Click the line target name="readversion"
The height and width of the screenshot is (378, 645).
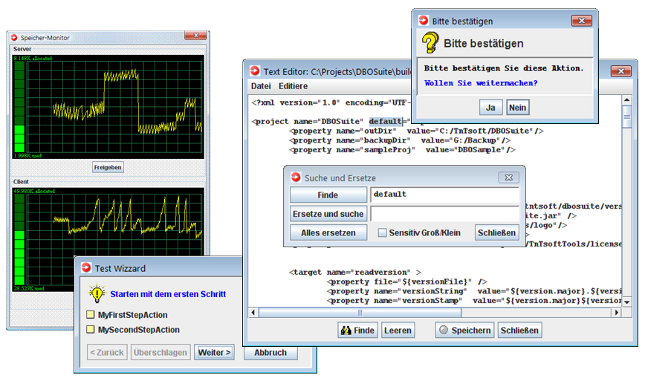[355, 272]
